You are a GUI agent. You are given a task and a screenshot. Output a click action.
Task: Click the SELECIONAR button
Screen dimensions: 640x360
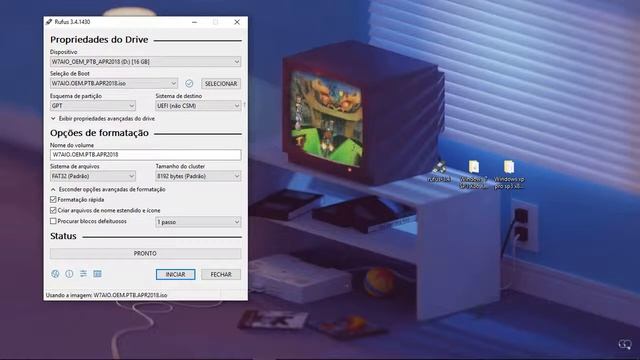coord(221,83)
